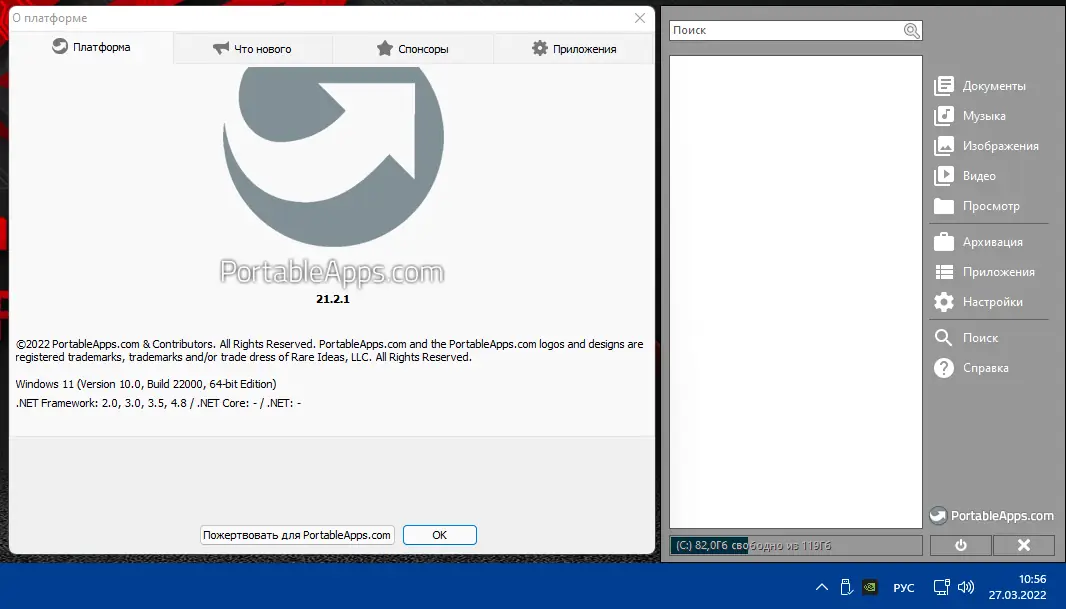Click version number 21.2.1
1066x609 pixels.
point(332,299)
